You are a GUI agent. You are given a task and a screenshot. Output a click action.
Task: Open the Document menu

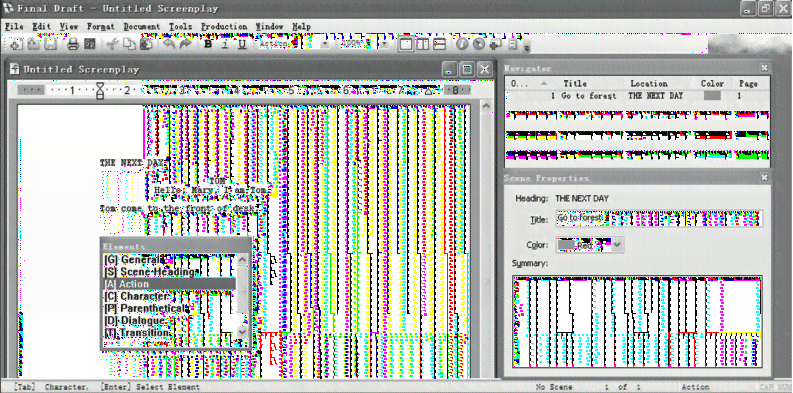(x=142, y=26)
